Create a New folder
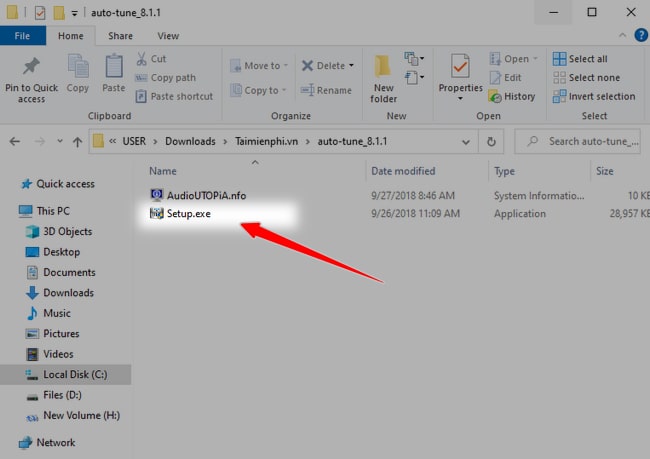The image size is (650, 459). pos(383,79)
